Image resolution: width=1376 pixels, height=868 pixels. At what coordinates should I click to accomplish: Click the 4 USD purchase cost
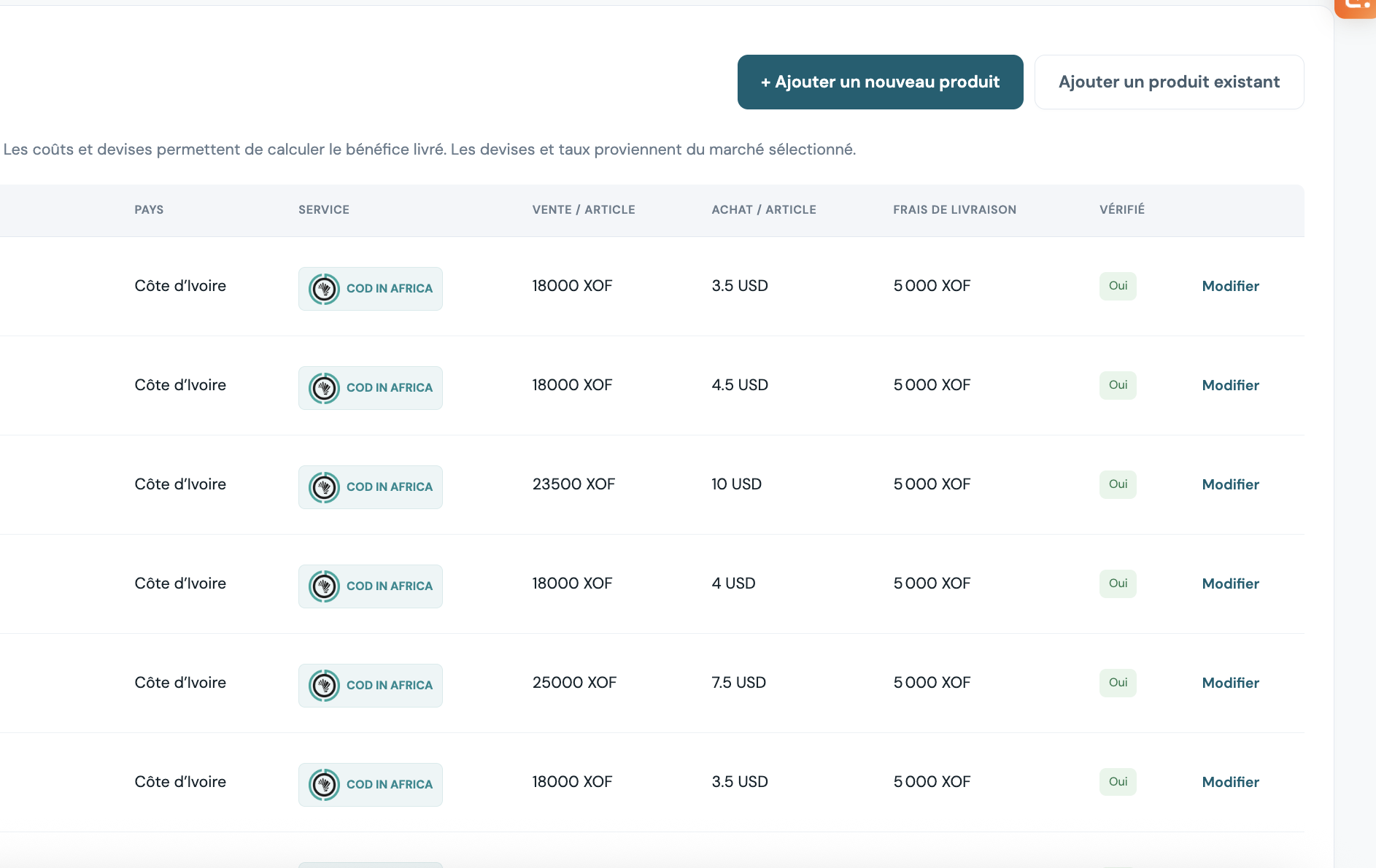click(733, 584)
